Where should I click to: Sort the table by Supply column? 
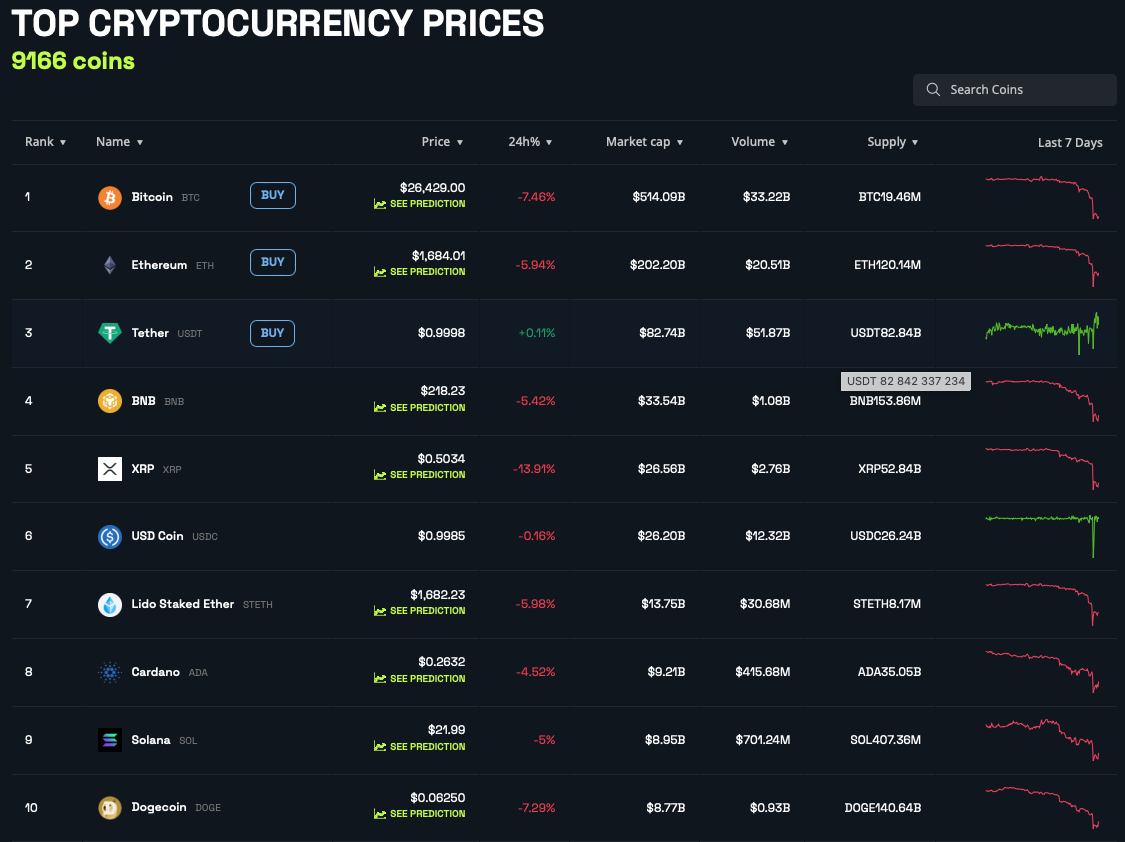coord(893,142)
